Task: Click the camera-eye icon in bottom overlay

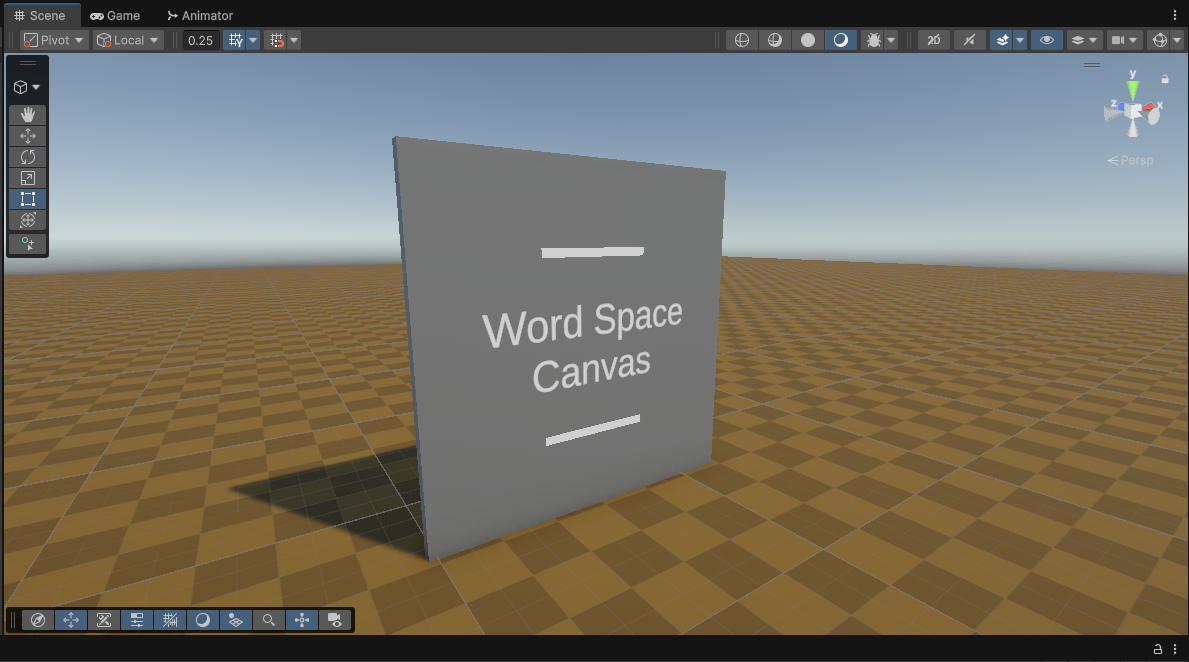Action: click(334, 620)
